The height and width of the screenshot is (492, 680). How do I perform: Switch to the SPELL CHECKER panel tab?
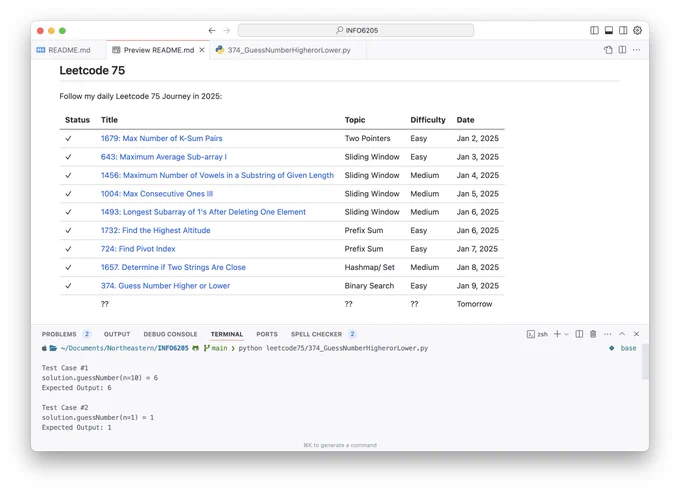(x=316, y=334)
